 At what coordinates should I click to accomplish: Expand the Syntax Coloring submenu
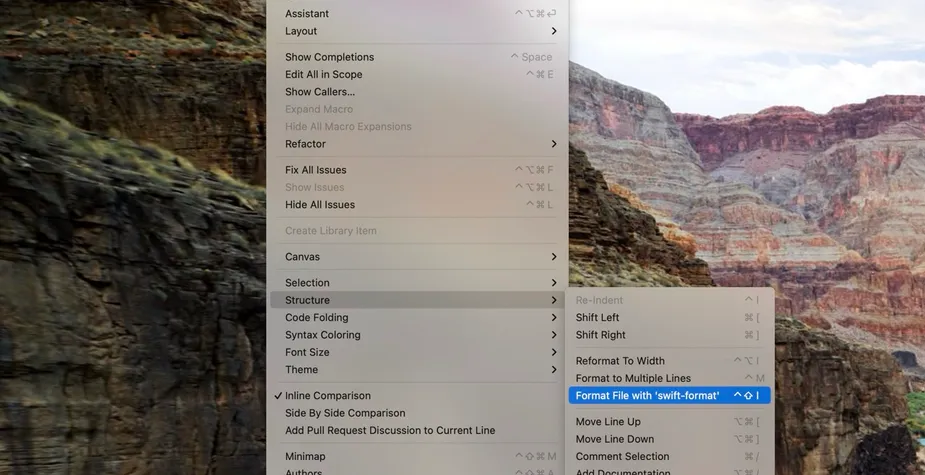(x=417, y=335)
